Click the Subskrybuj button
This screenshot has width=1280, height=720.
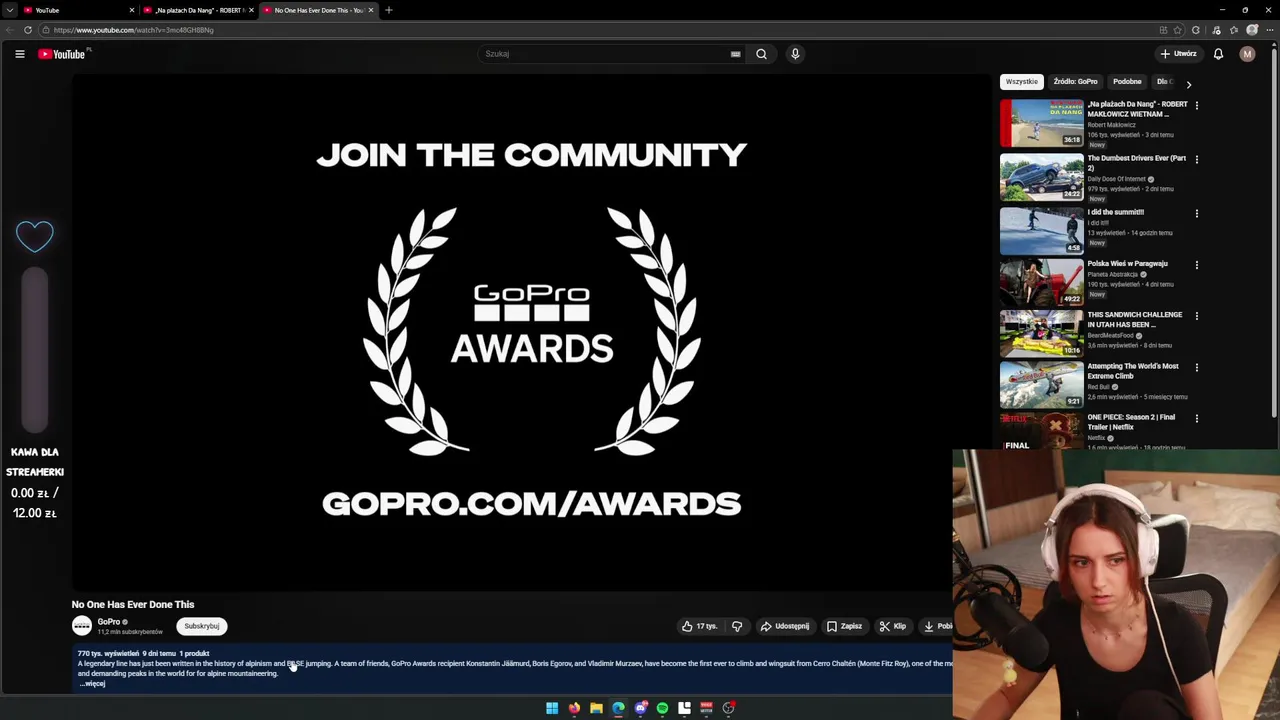[202, 626]
